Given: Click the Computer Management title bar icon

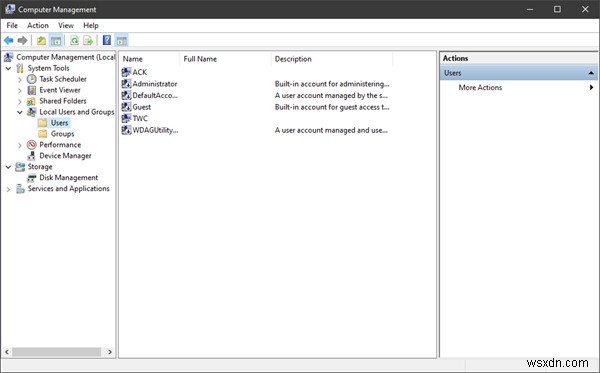Looking at the screenshot, I should coord(10,9).
